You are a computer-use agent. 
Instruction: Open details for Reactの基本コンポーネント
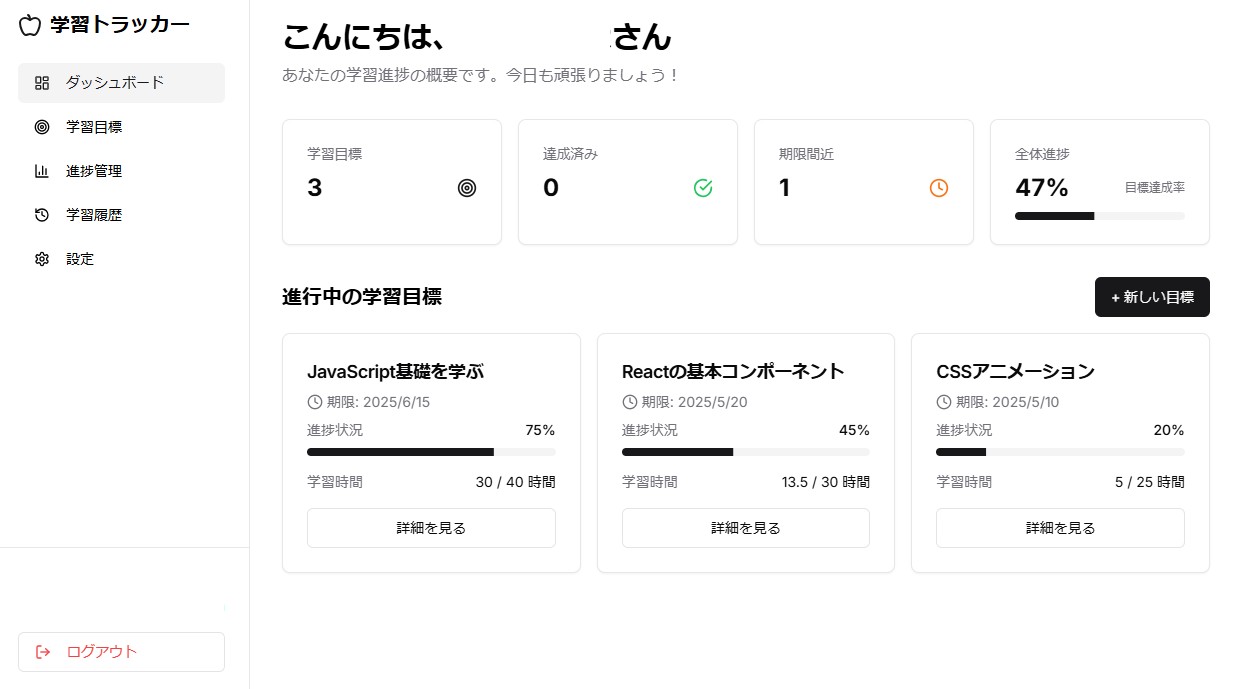(745, 528)
